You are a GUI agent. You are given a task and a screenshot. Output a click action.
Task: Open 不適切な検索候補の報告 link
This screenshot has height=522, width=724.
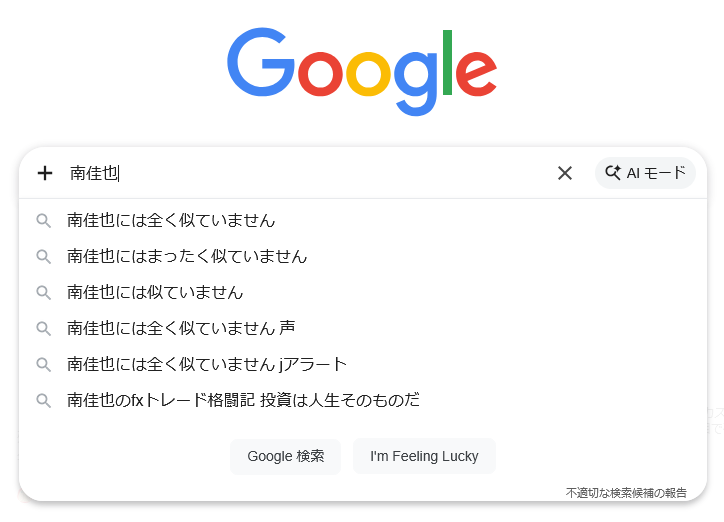(x=626, y=493)
